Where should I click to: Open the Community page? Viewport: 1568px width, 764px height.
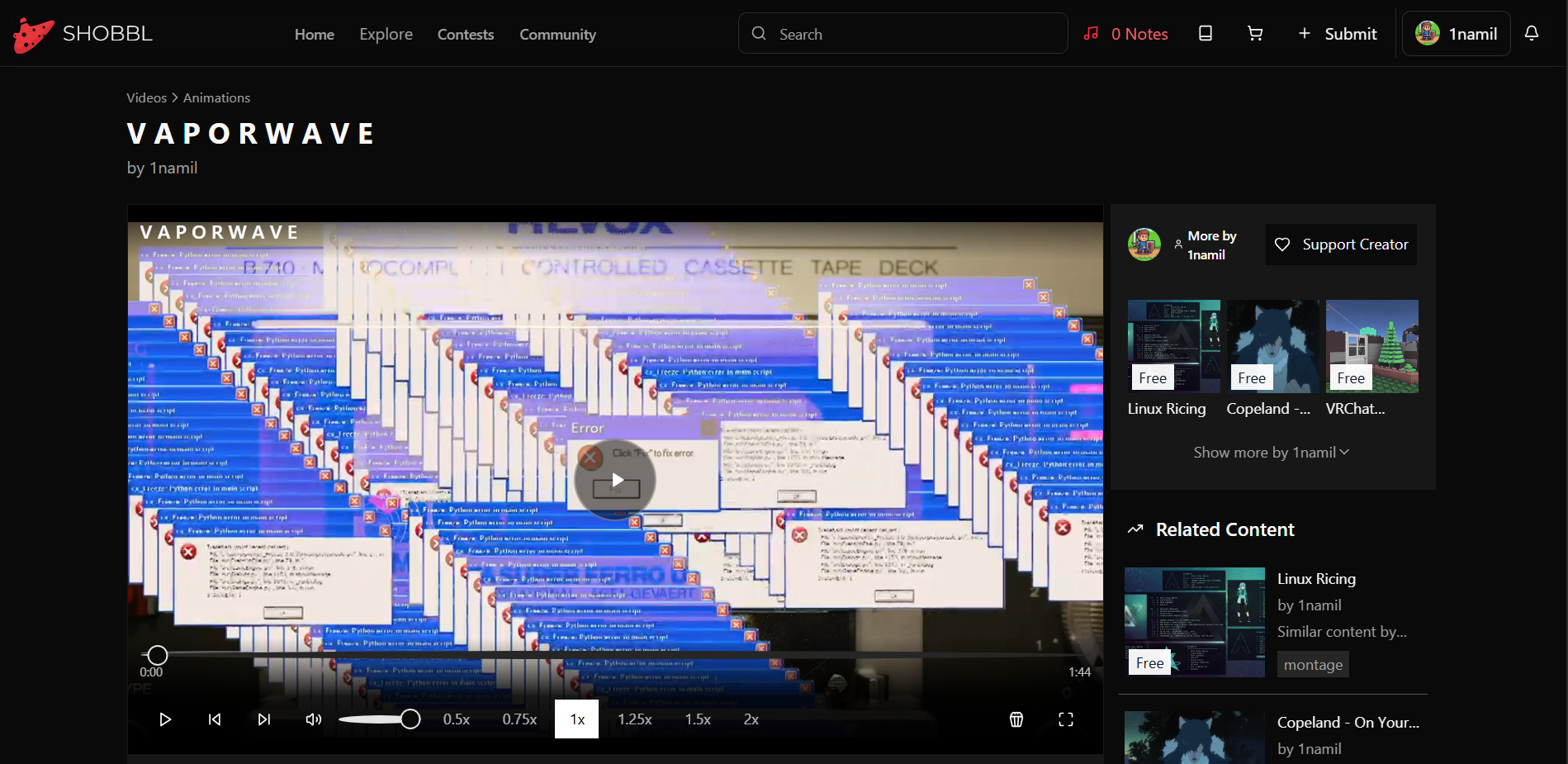(557, 35)
